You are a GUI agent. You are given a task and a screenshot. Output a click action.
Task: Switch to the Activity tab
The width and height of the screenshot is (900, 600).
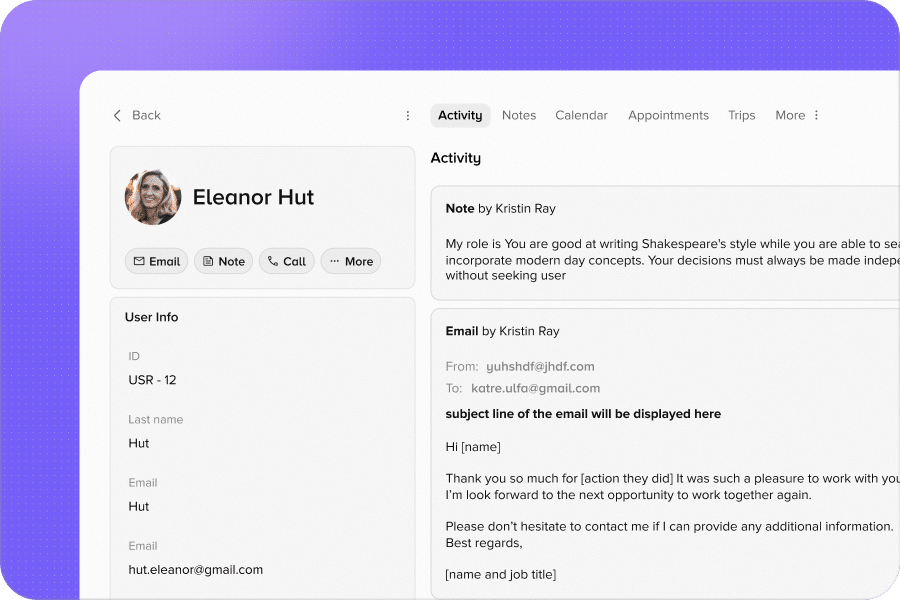pyautogui.click(x=460, y=116)
